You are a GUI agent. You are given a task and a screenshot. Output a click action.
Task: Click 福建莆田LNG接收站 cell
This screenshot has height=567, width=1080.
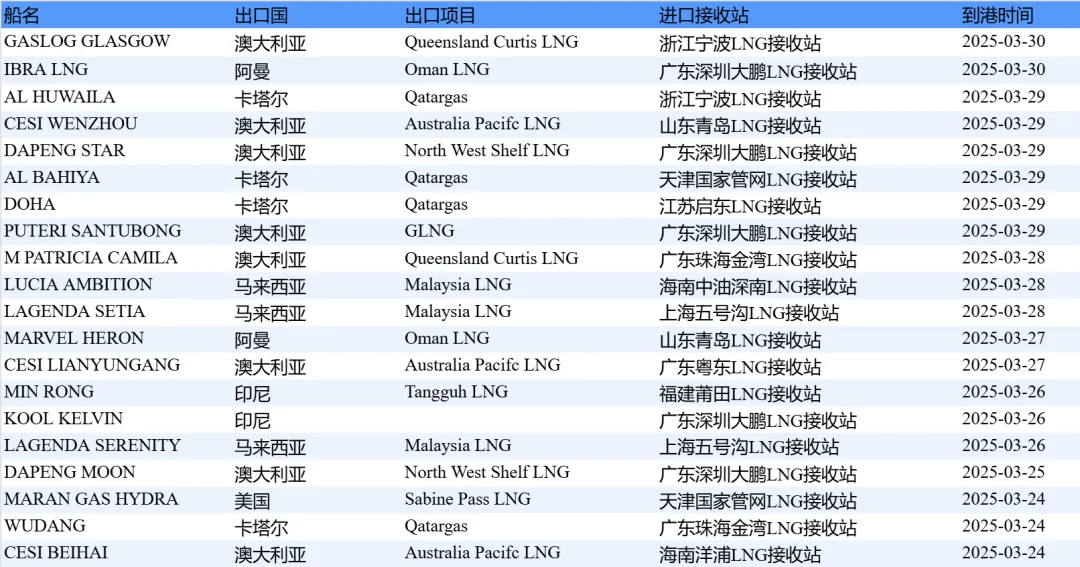pyautogui.click(x=740, y=393)
